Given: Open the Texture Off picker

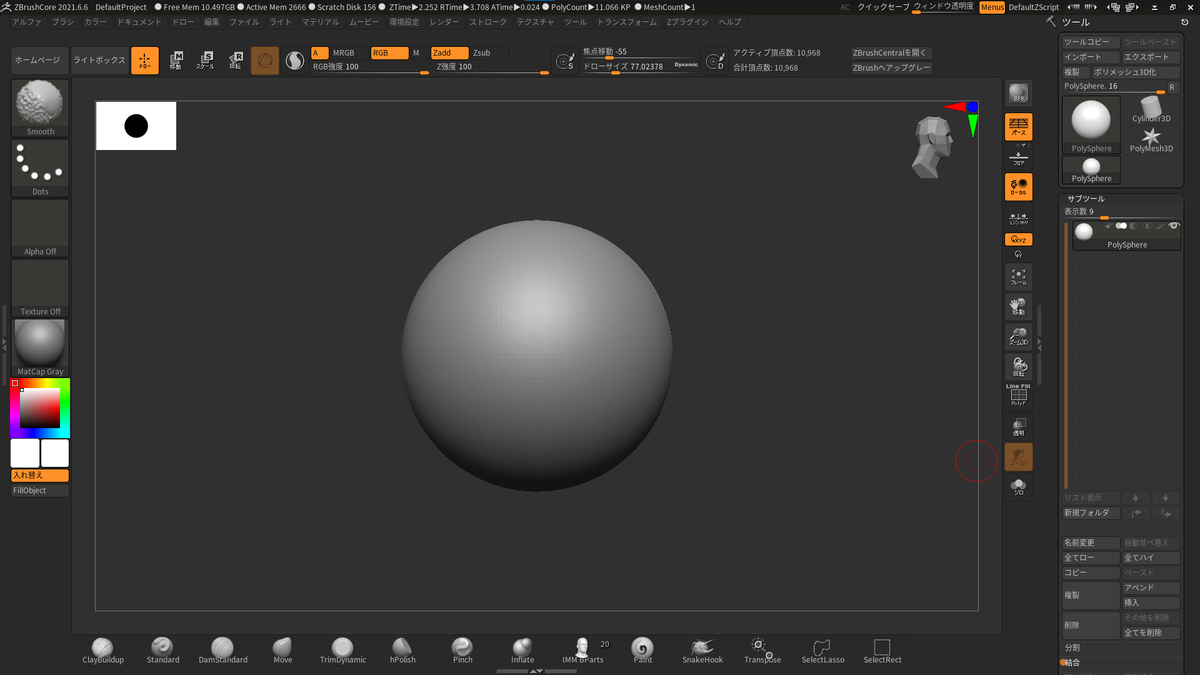Looking at the screenshot, I should tap(40, 288).
